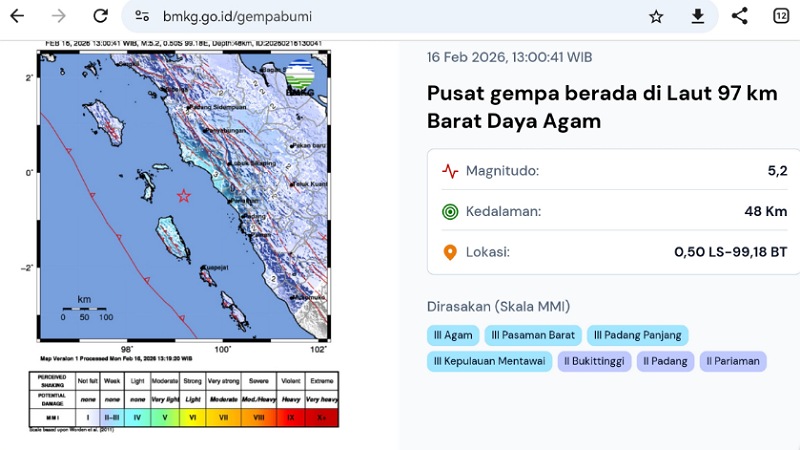Click the MMI II-III light blue legend cell

[x=112, y=417]
